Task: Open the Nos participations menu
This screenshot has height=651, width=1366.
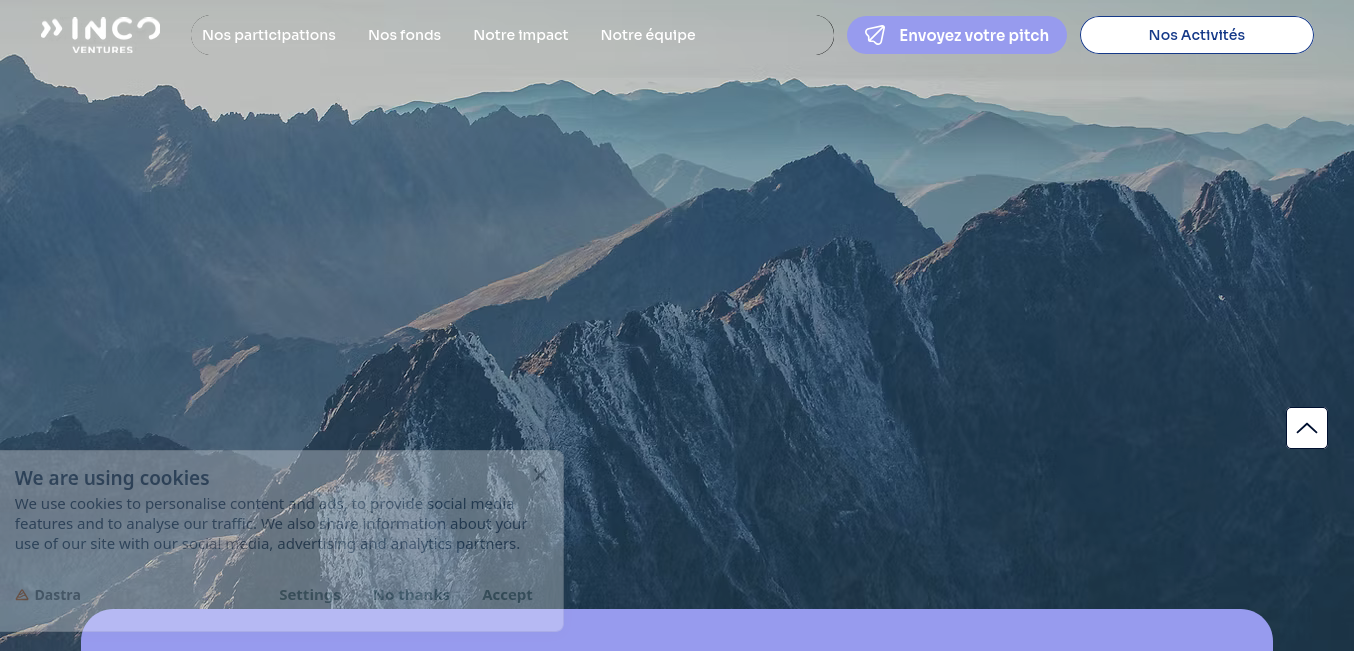Action: pos(269,35)
